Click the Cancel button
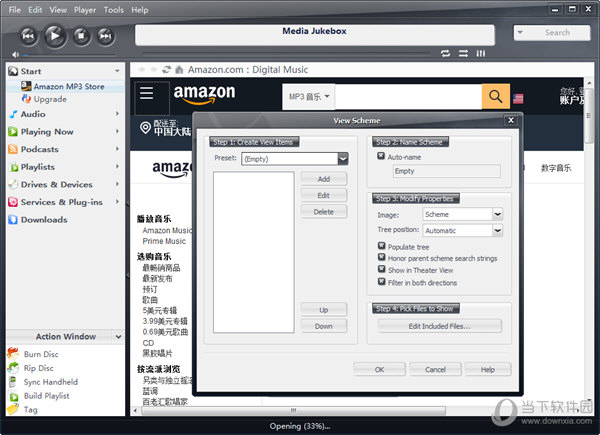Viewport: 600px width, 435px height. pyautogui.click(x=435, y=369)
